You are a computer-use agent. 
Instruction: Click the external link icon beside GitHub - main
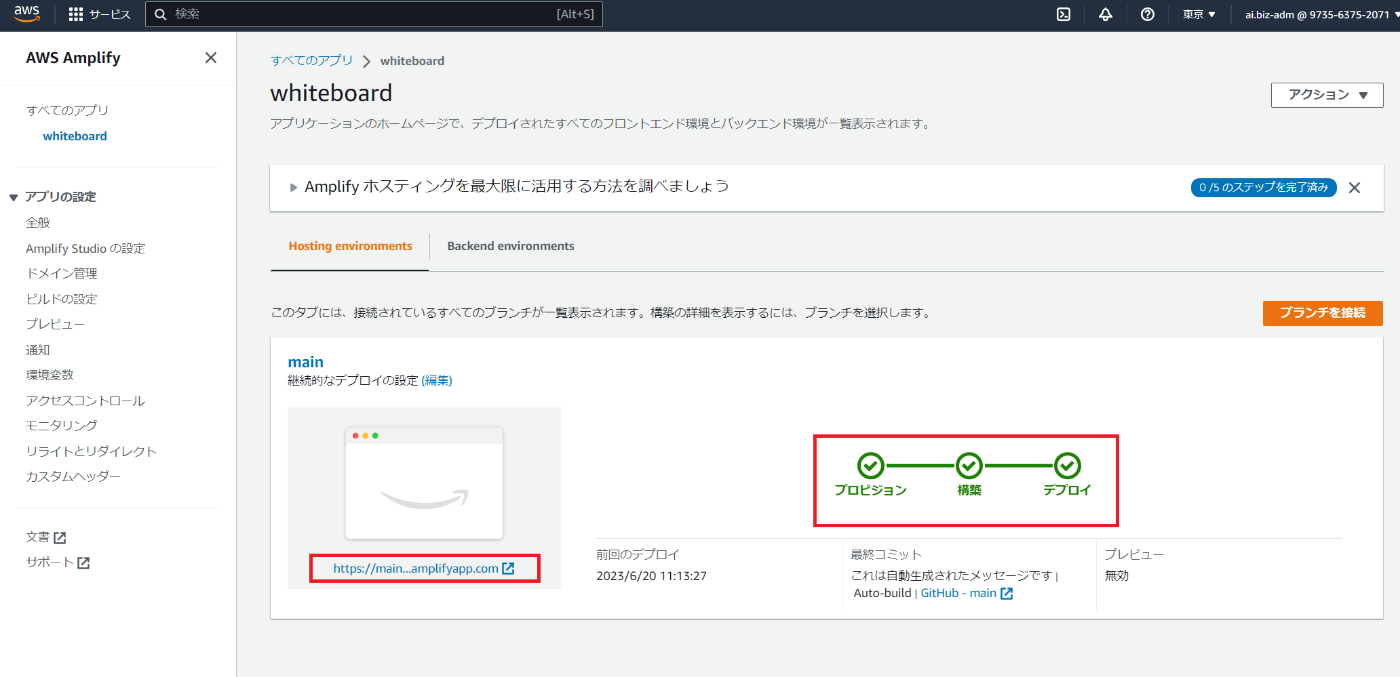(1007, 593)
